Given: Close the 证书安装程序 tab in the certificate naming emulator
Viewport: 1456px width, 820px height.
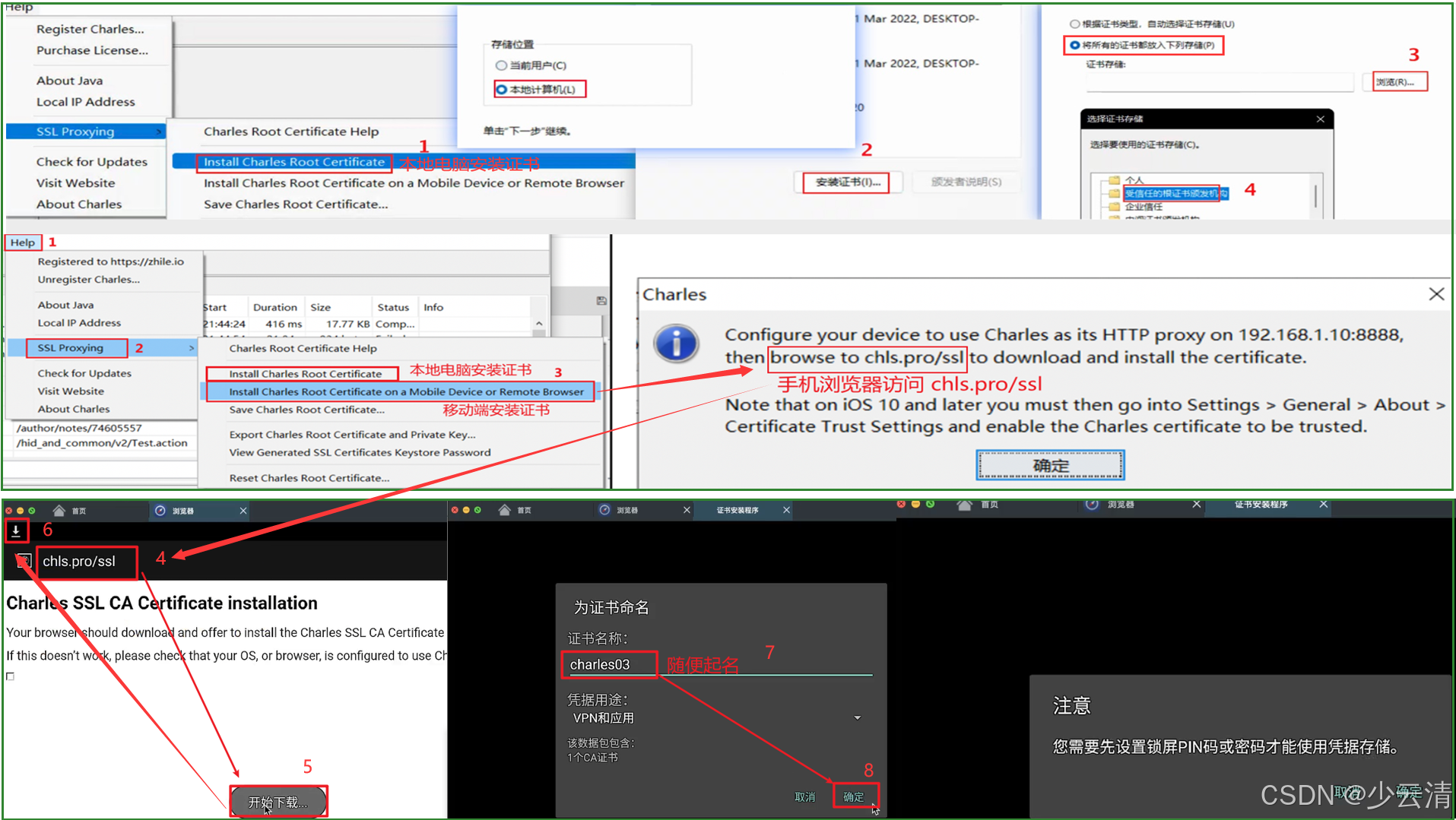Looking at the screenshot, I should [786, 510].
